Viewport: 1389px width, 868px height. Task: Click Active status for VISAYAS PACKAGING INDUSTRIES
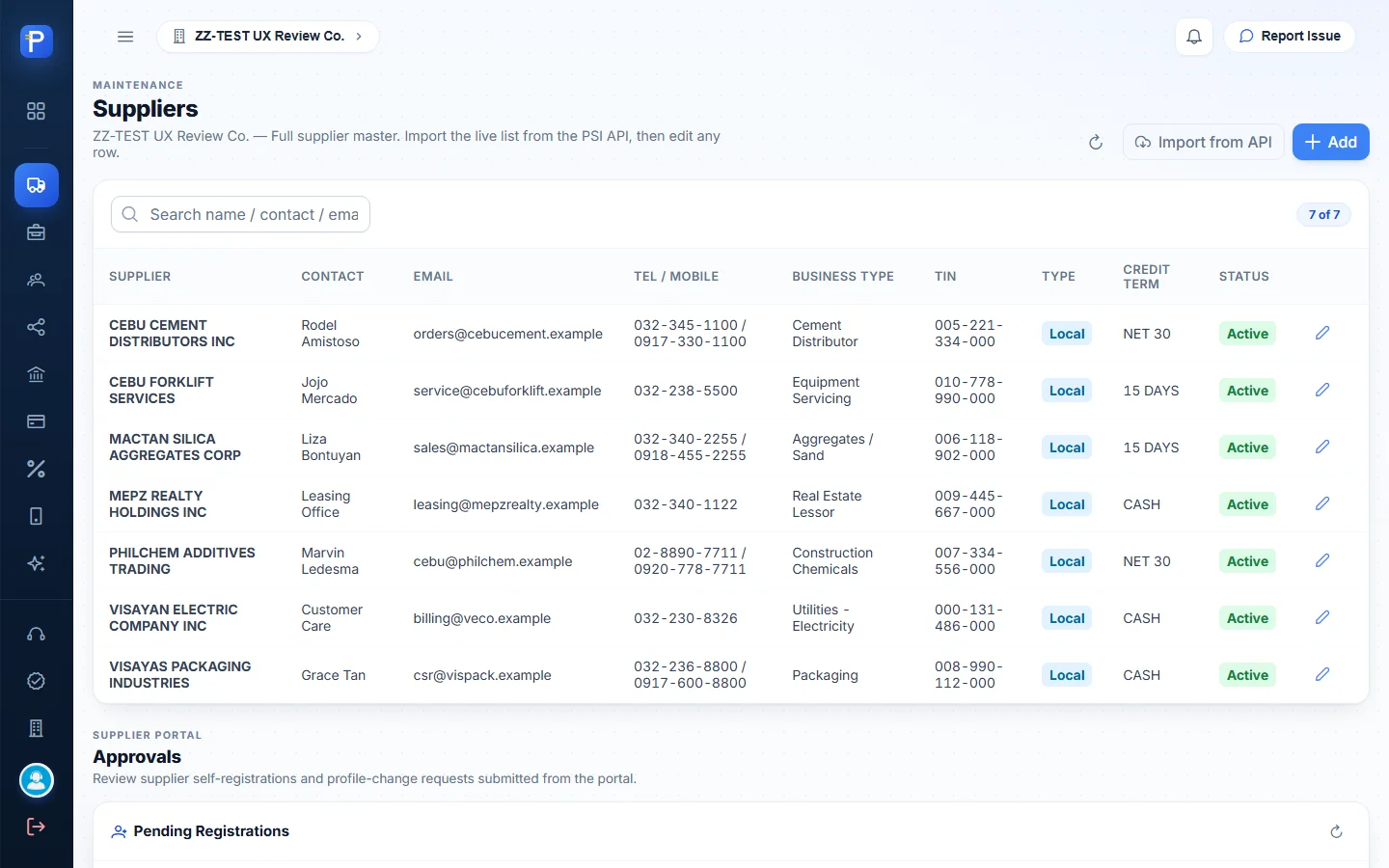click(x=1247, y=675)
